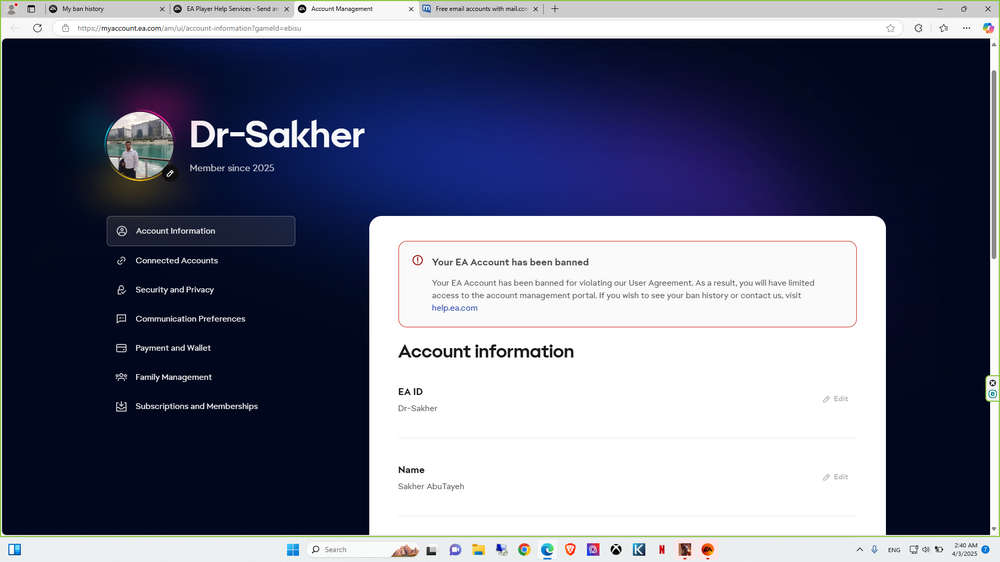This screenshot has width=1000, height=562.
Task: Open the browser profile icon
Action: tap(11, 9)
